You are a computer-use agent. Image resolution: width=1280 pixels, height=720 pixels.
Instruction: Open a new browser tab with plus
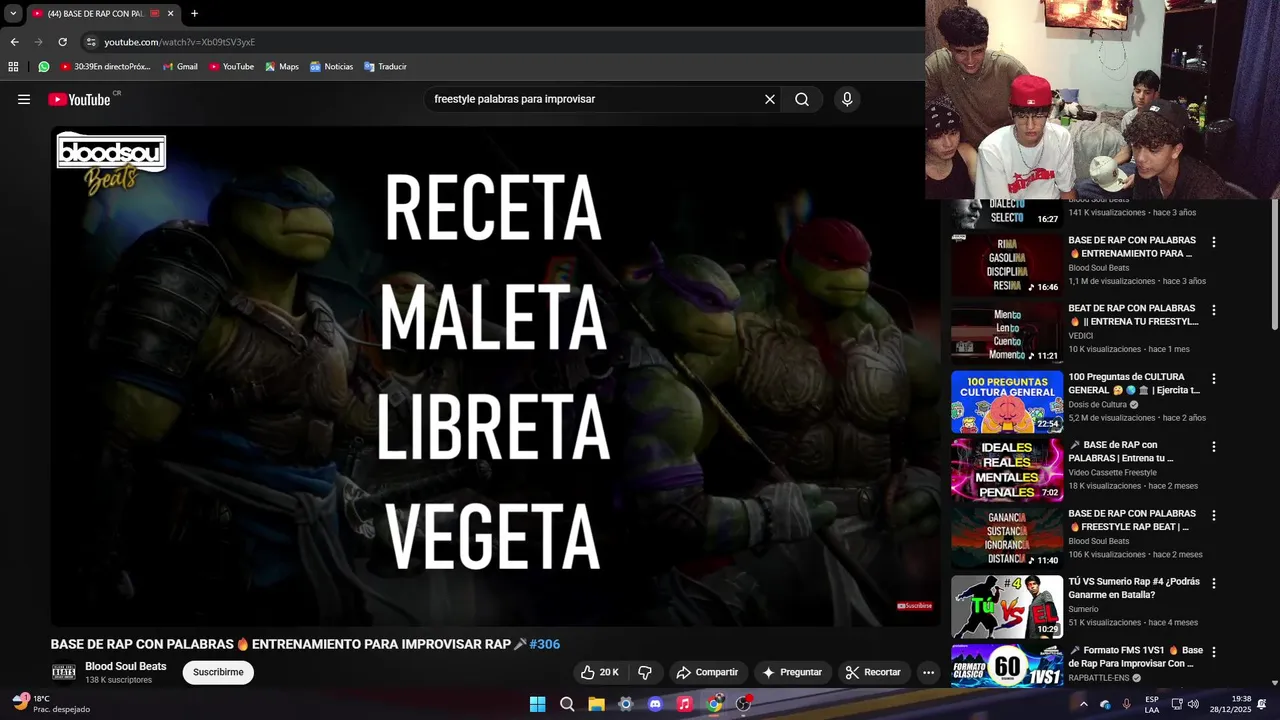(194, 14)
